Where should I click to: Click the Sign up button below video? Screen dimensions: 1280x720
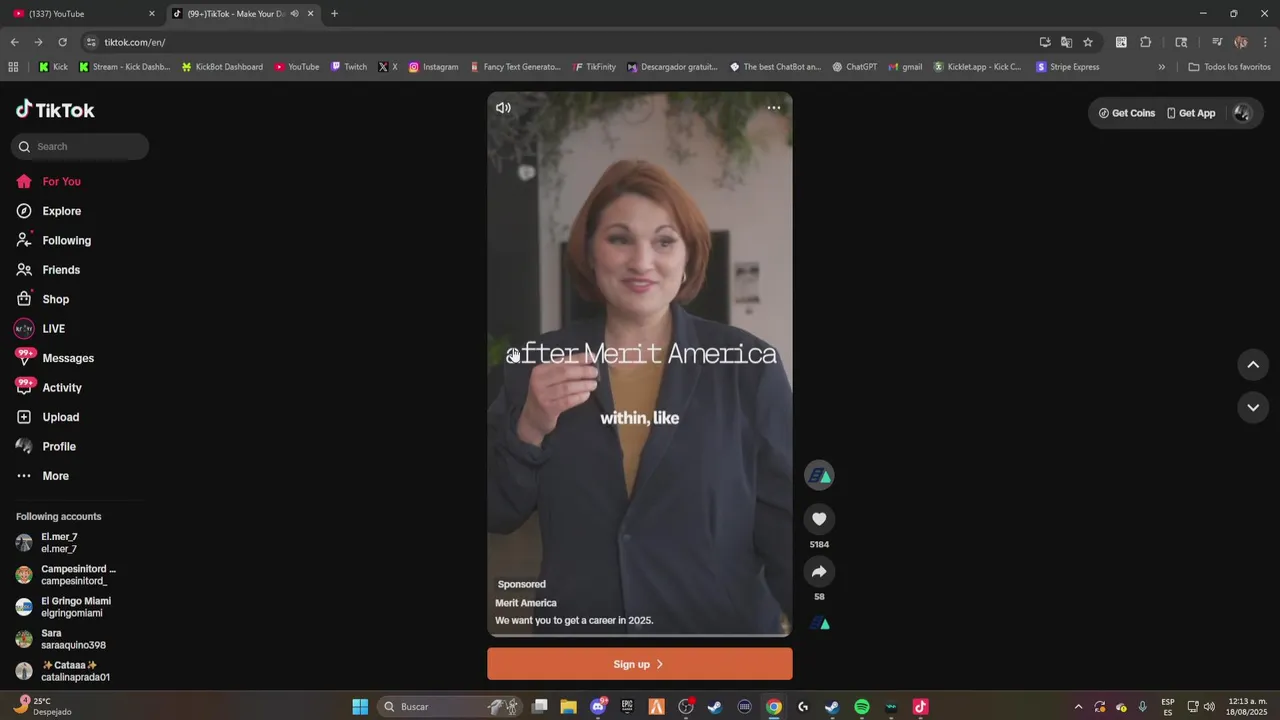pos(640,664)
